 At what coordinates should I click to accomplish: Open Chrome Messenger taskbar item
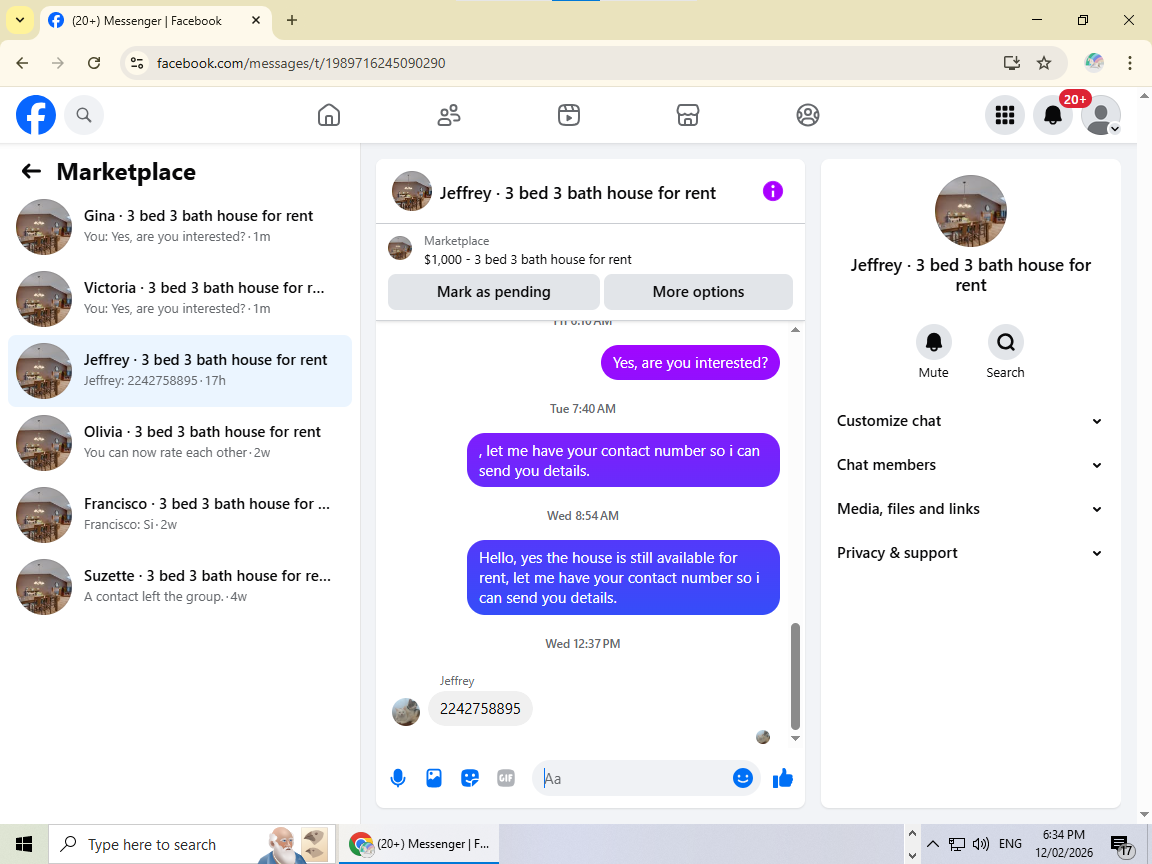tap(419, 844)
